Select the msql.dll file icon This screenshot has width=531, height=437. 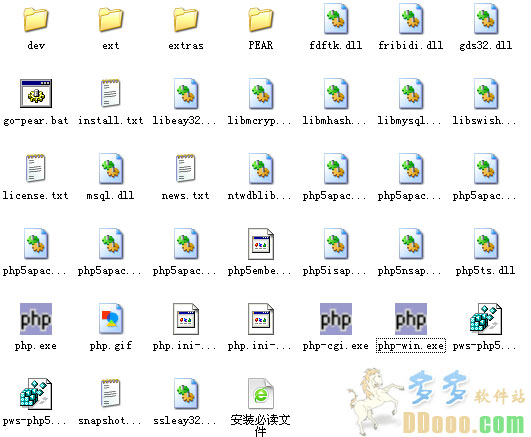coord(111,169)
